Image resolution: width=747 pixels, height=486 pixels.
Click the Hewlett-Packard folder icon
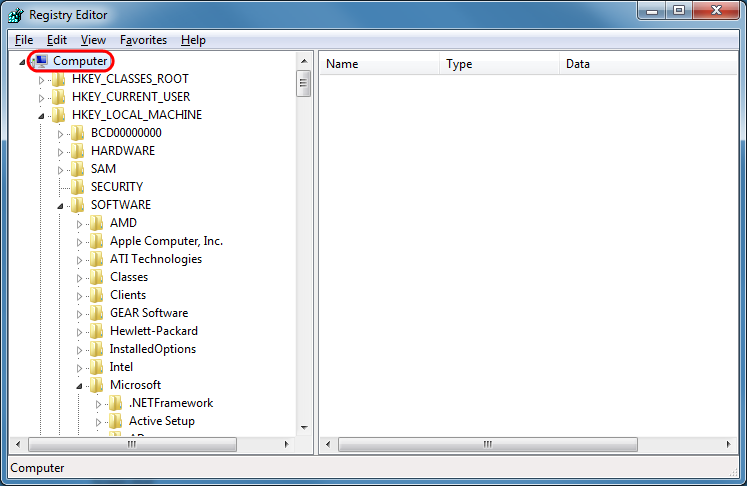point(97,331)
